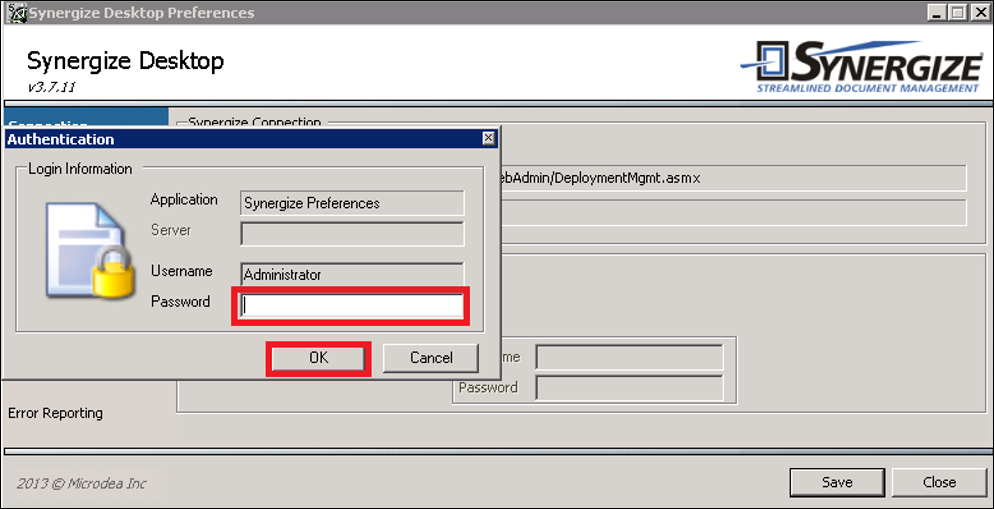Image resolution: width=995 pixels, height=509 pixels.
Task: Save preferences with the Save button
Action: pos(837,482)
